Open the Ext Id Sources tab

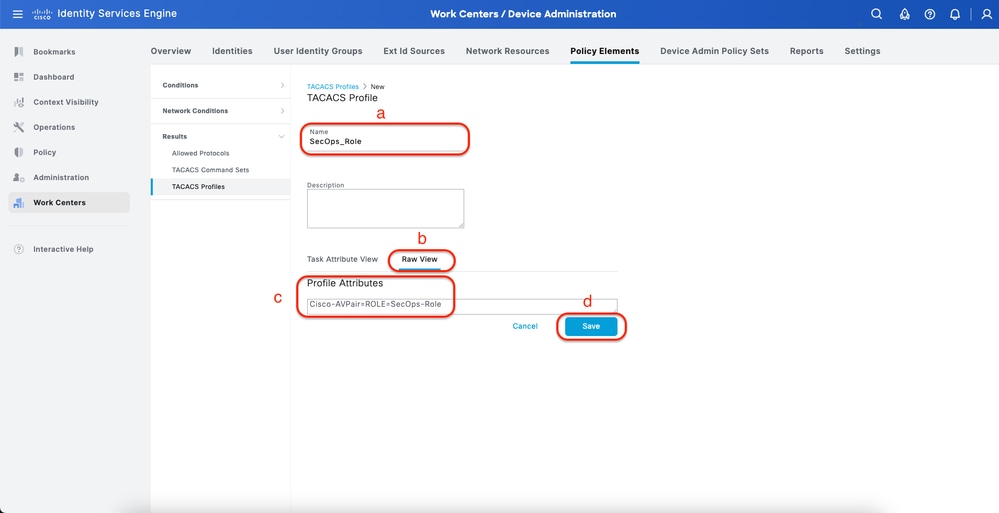tap(414, 51)
